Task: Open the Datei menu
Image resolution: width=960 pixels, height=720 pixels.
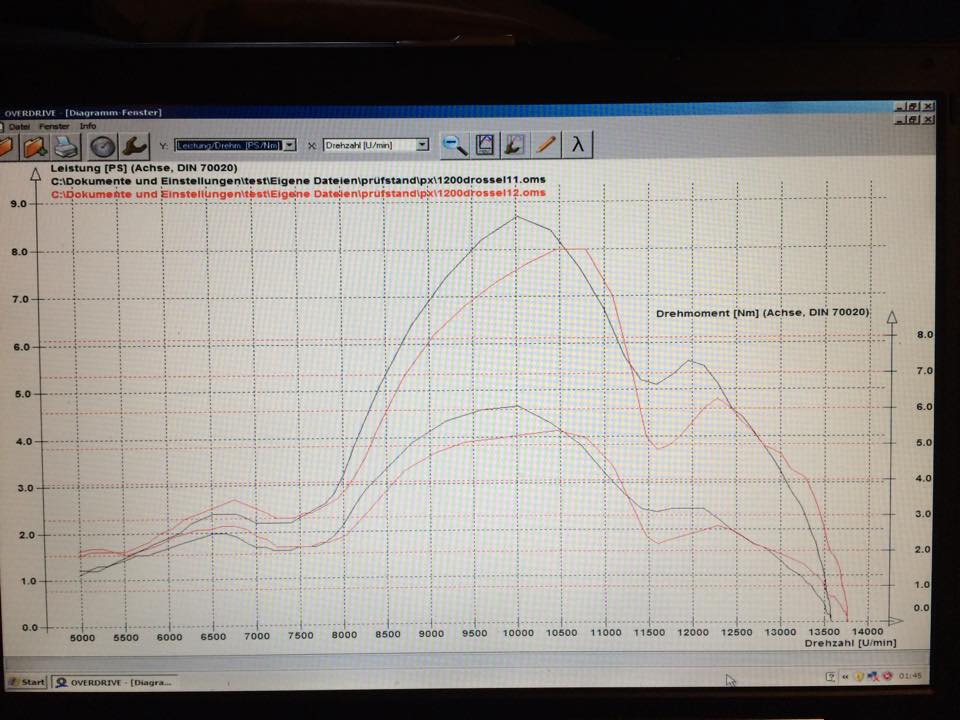Action: pyautogui.click(x=19, y=127)
